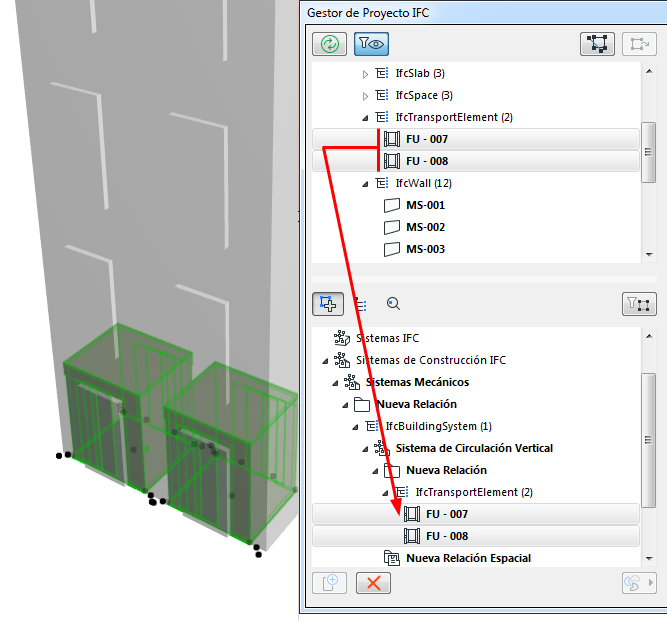Collapse Sistemas de Construcción IFC node

[x=325, y=361]
